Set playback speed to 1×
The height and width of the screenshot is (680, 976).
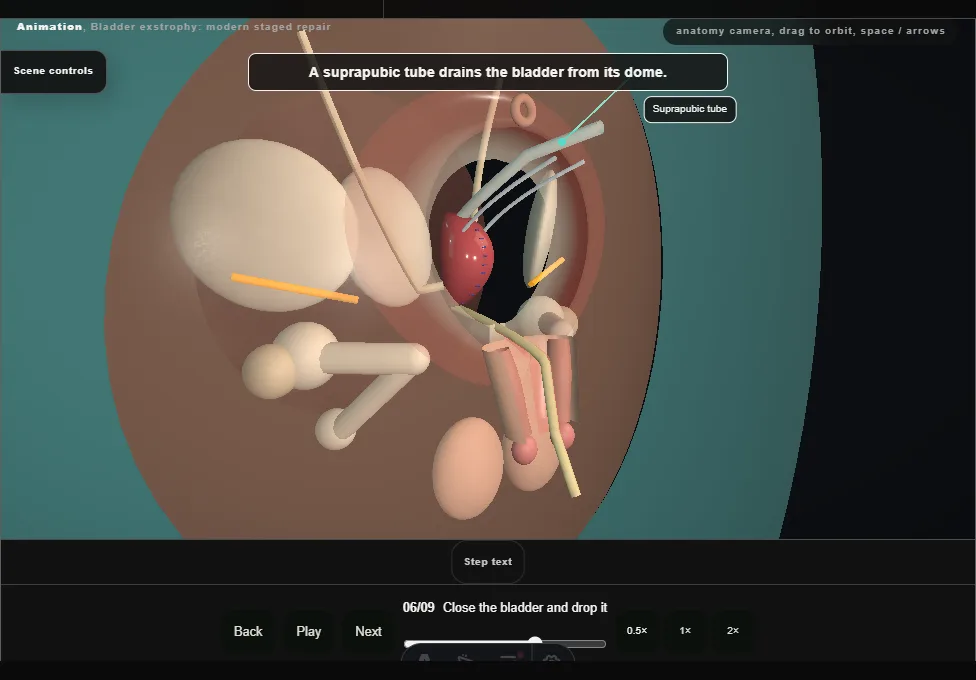(685, 631)
